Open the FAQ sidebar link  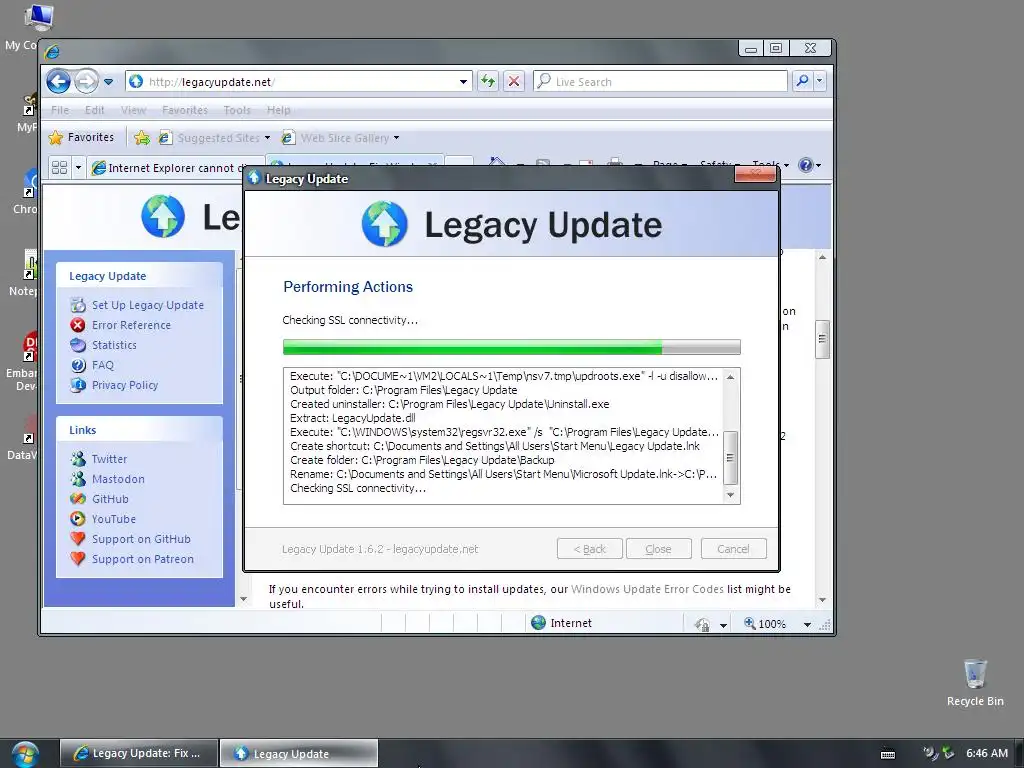(103, 365)
